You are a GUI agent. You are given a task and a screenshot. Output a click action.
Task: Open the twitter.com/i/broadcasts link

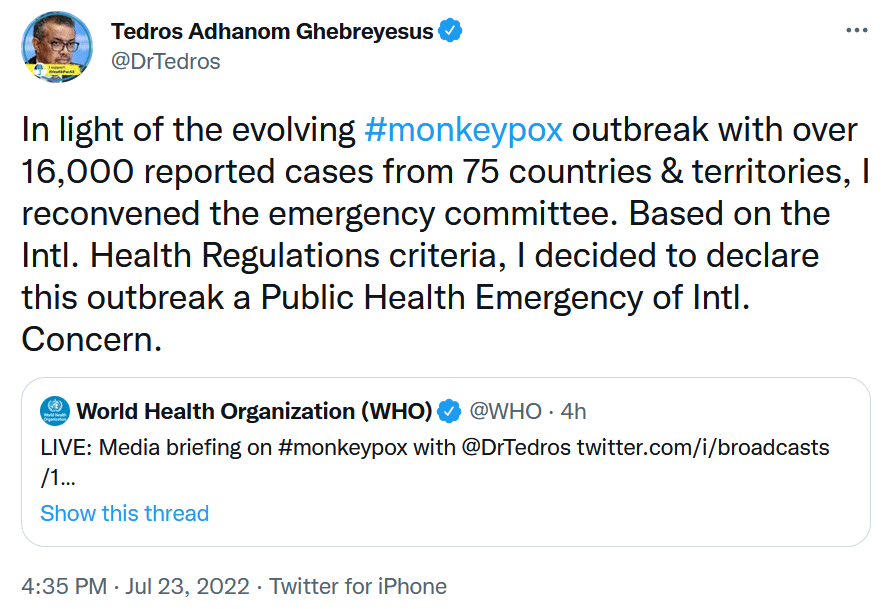pos(703,448)
